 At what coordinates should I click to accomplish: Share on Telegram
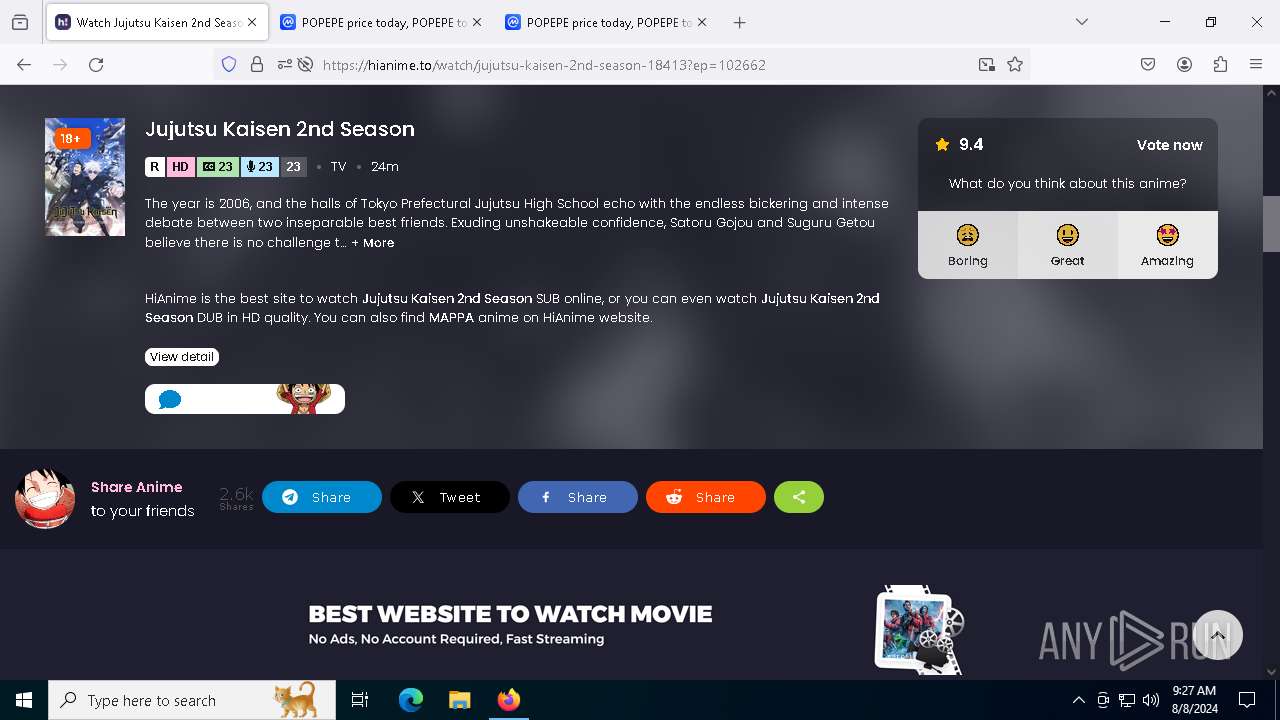coord(322,497)
